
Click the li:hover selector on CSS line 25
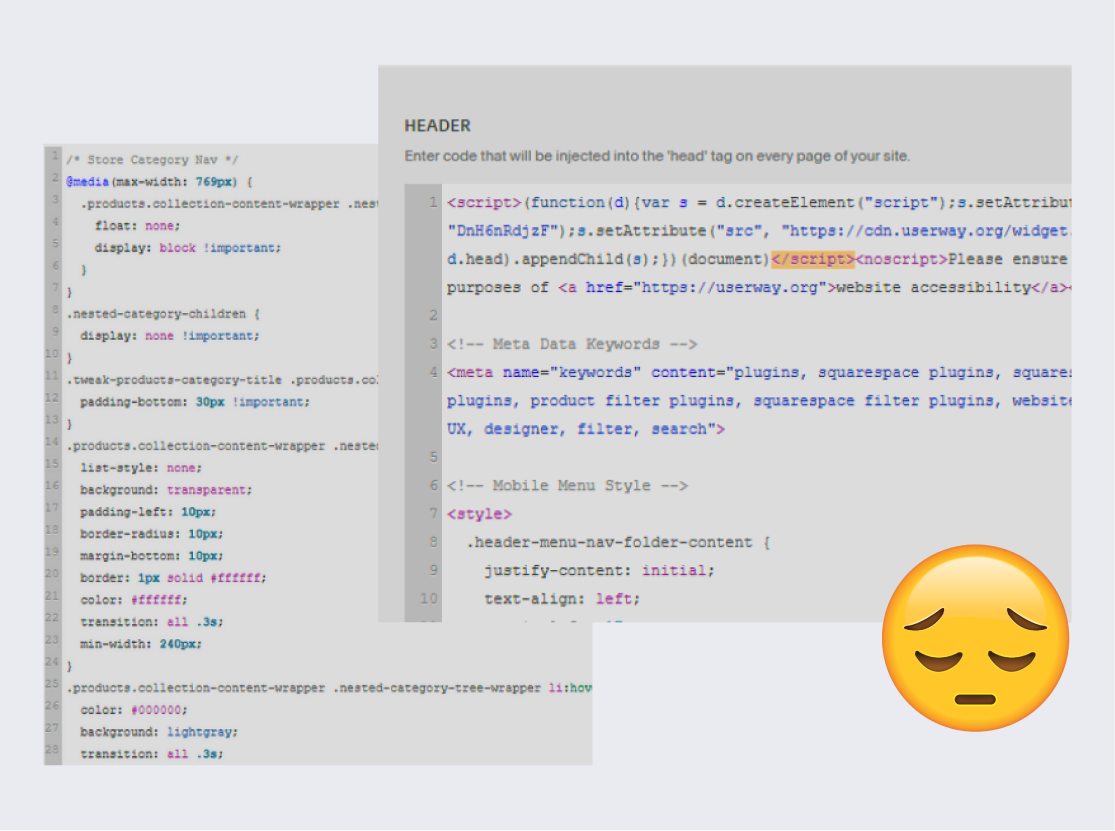pos(570,688)
